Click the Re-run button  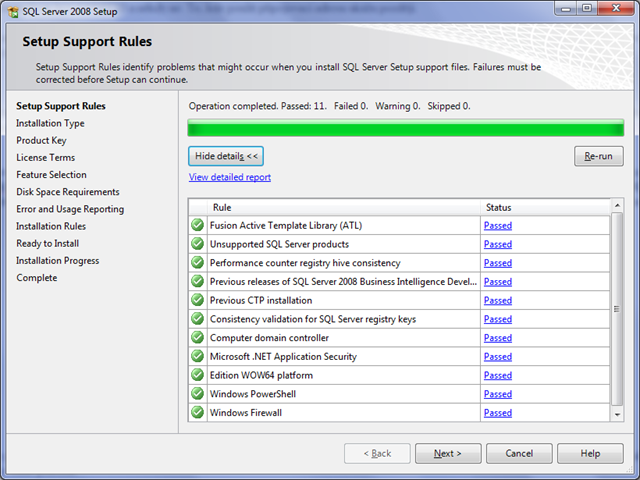tap(598, 156)
